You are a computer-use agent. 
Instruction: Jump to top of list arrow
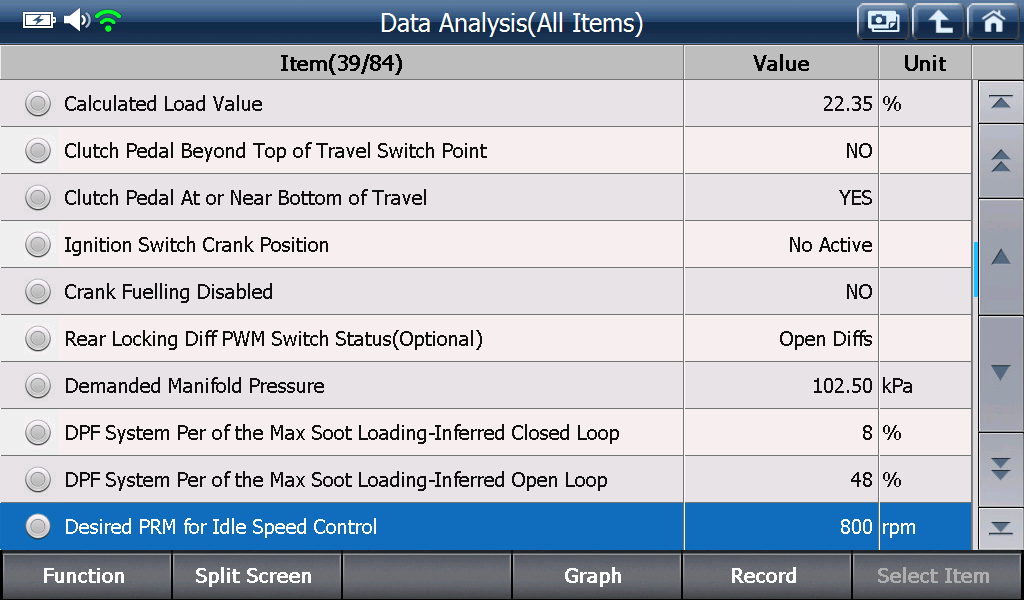pos(1000,103)
